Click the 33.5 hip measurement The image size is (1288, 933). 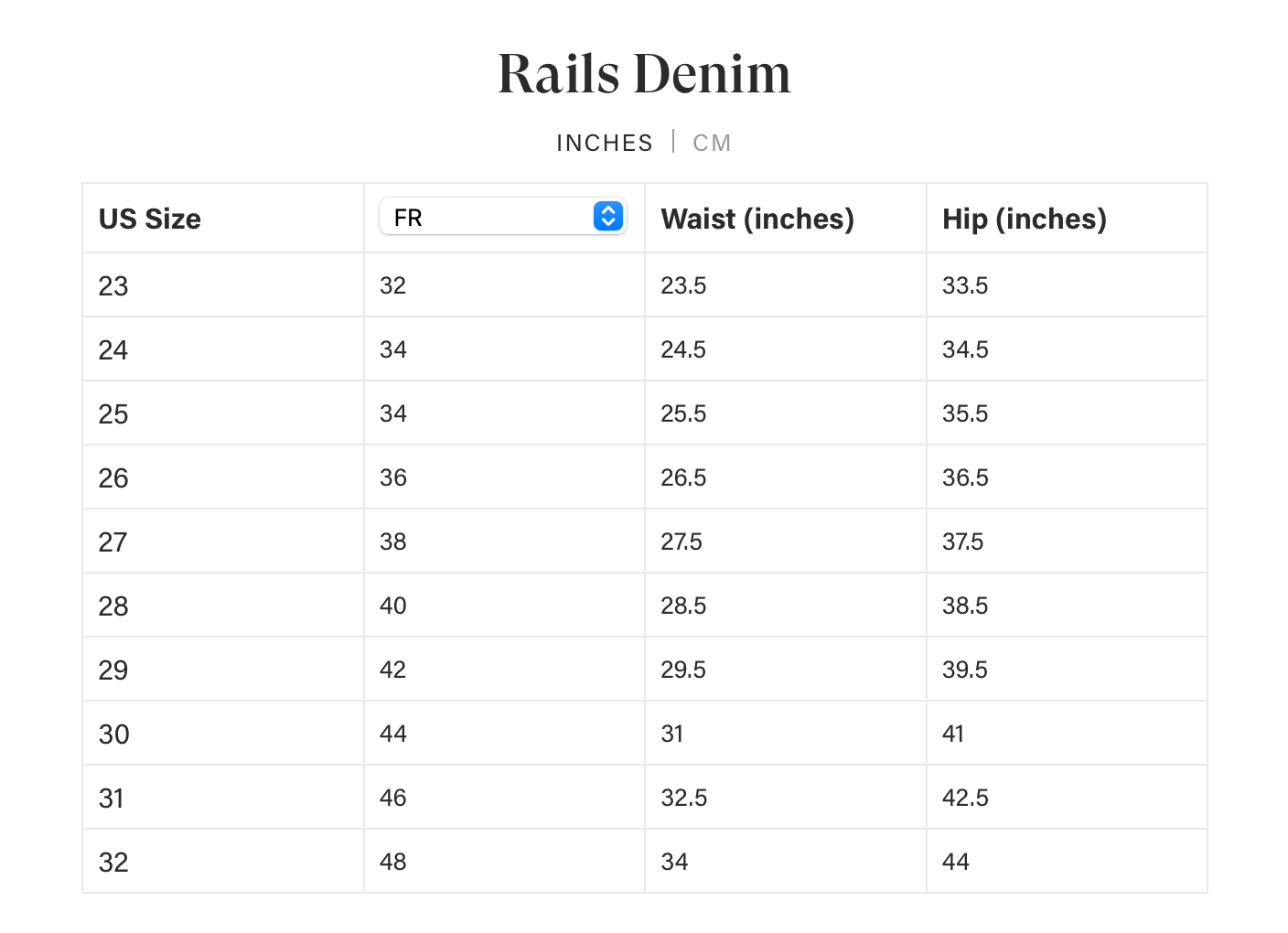[965, 285]
